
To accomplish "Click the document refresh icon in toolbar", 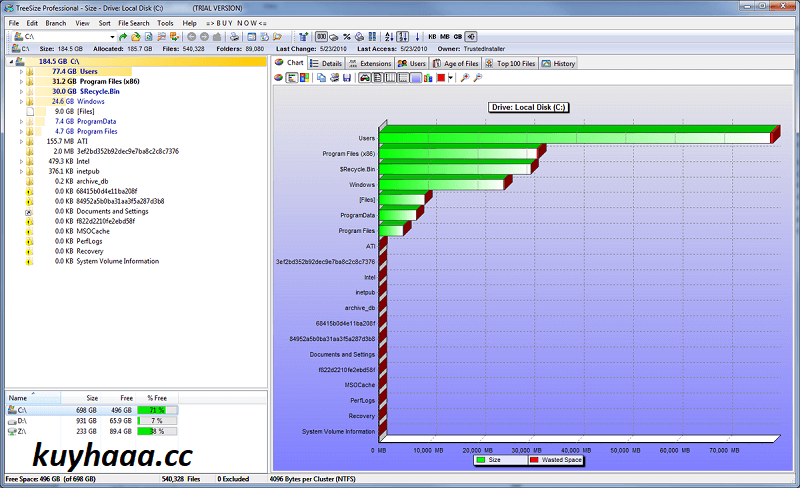I will (x=148, y=37).
